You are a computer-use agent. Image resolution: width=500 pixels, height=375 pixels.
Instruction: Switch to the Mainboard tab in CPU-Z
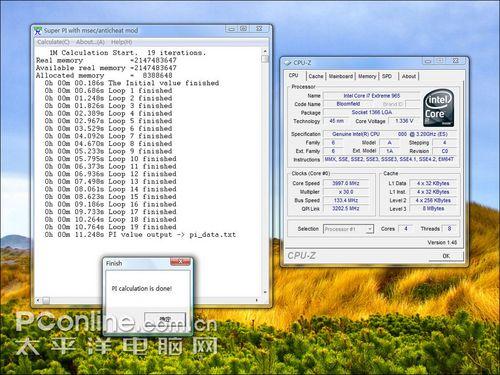(341, 76)
